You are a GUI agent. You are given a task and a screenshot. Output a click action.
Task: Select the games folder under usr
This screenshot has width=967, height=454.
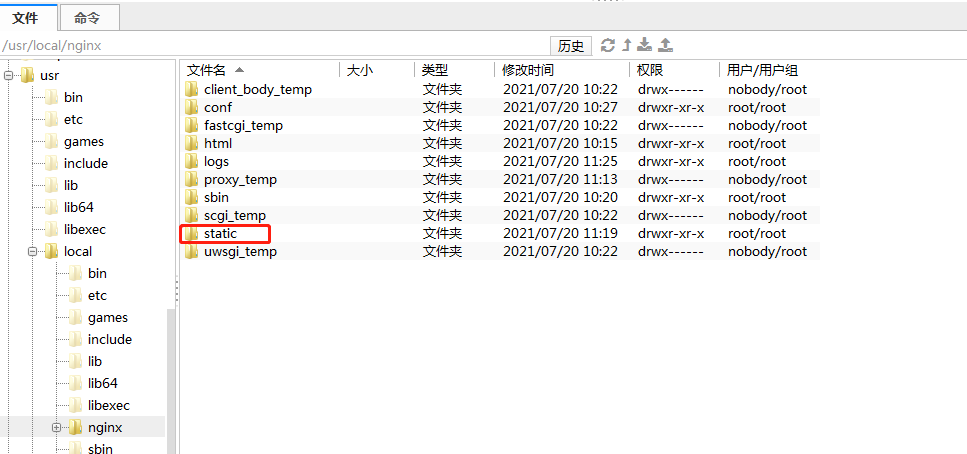click(84, 142)
